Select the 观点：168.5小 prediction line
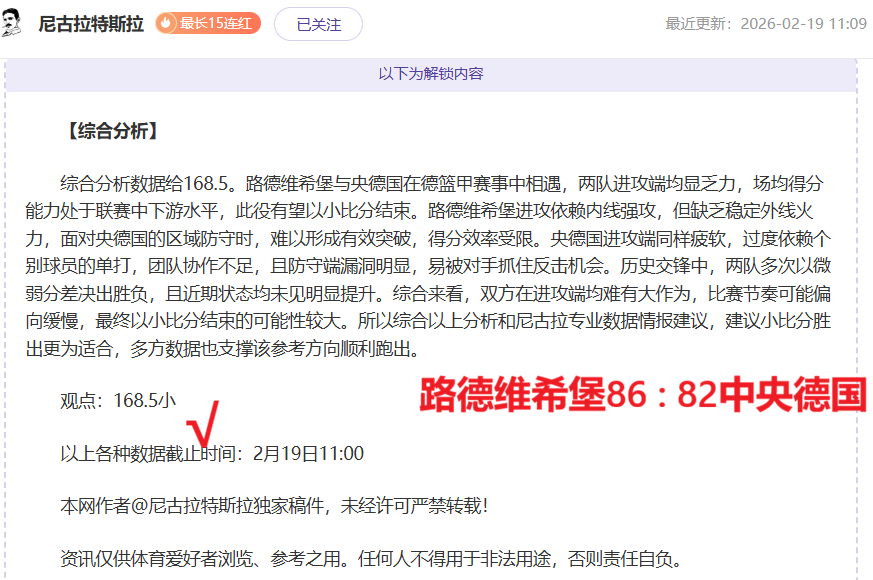 (118, 401)
